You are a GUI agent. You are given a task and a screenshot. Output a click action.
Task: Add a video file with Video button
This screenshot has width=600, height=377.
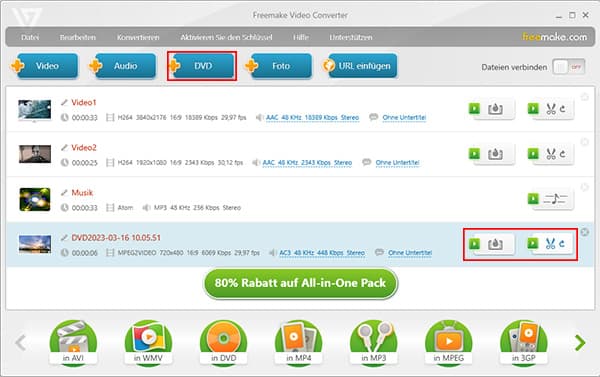pos(45,66)
